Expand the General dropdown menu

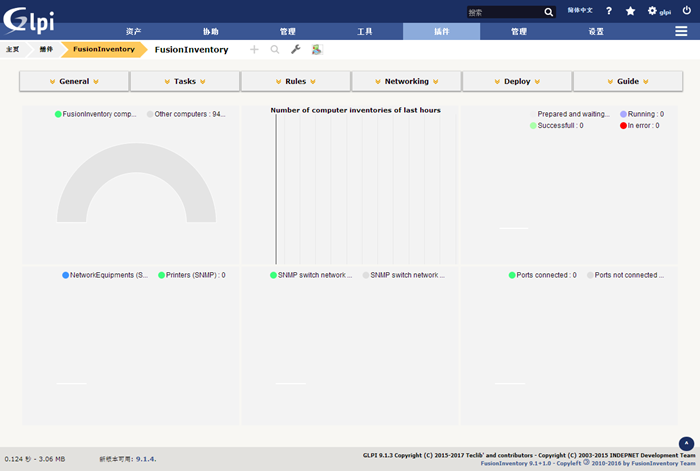[x=74, y=81]
